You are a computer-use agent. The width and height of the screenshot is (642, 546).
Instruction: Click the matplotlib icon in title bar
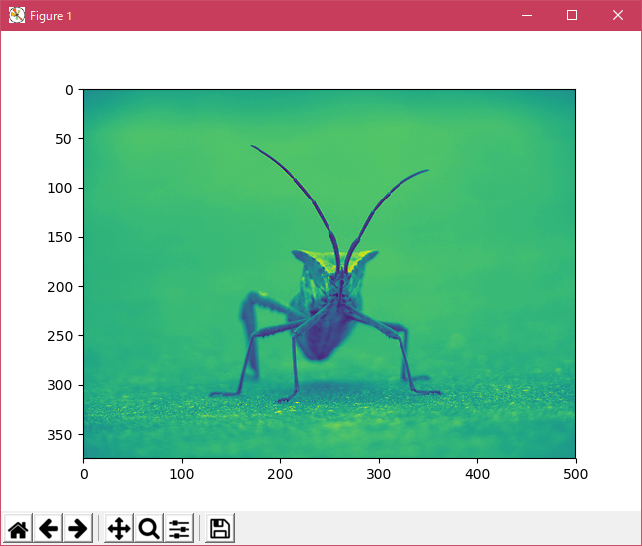(x=17, y=16)
